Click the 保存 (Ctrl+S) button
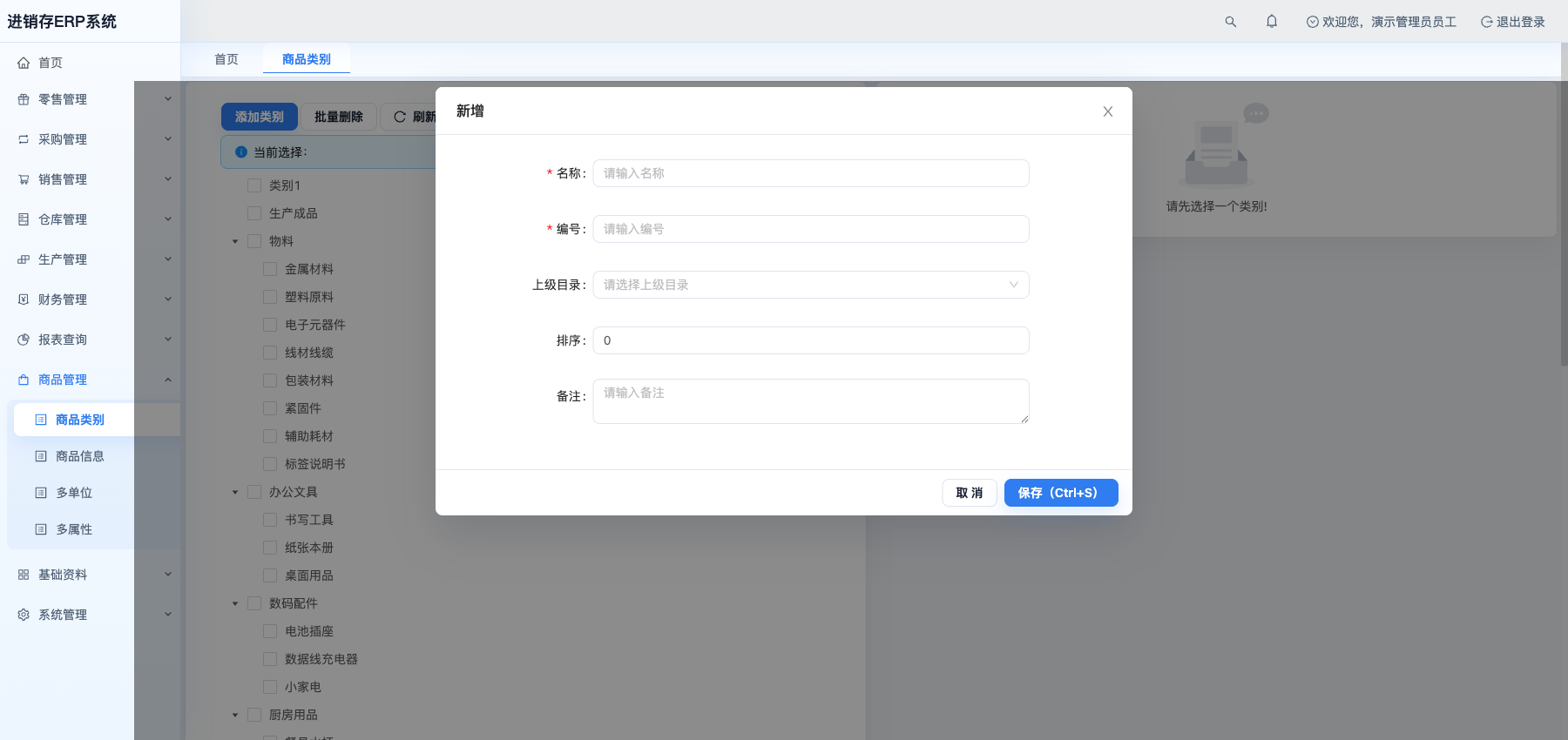Image resolution: width=1568 pixels, height=740 pixels. tap(1061, 493)
